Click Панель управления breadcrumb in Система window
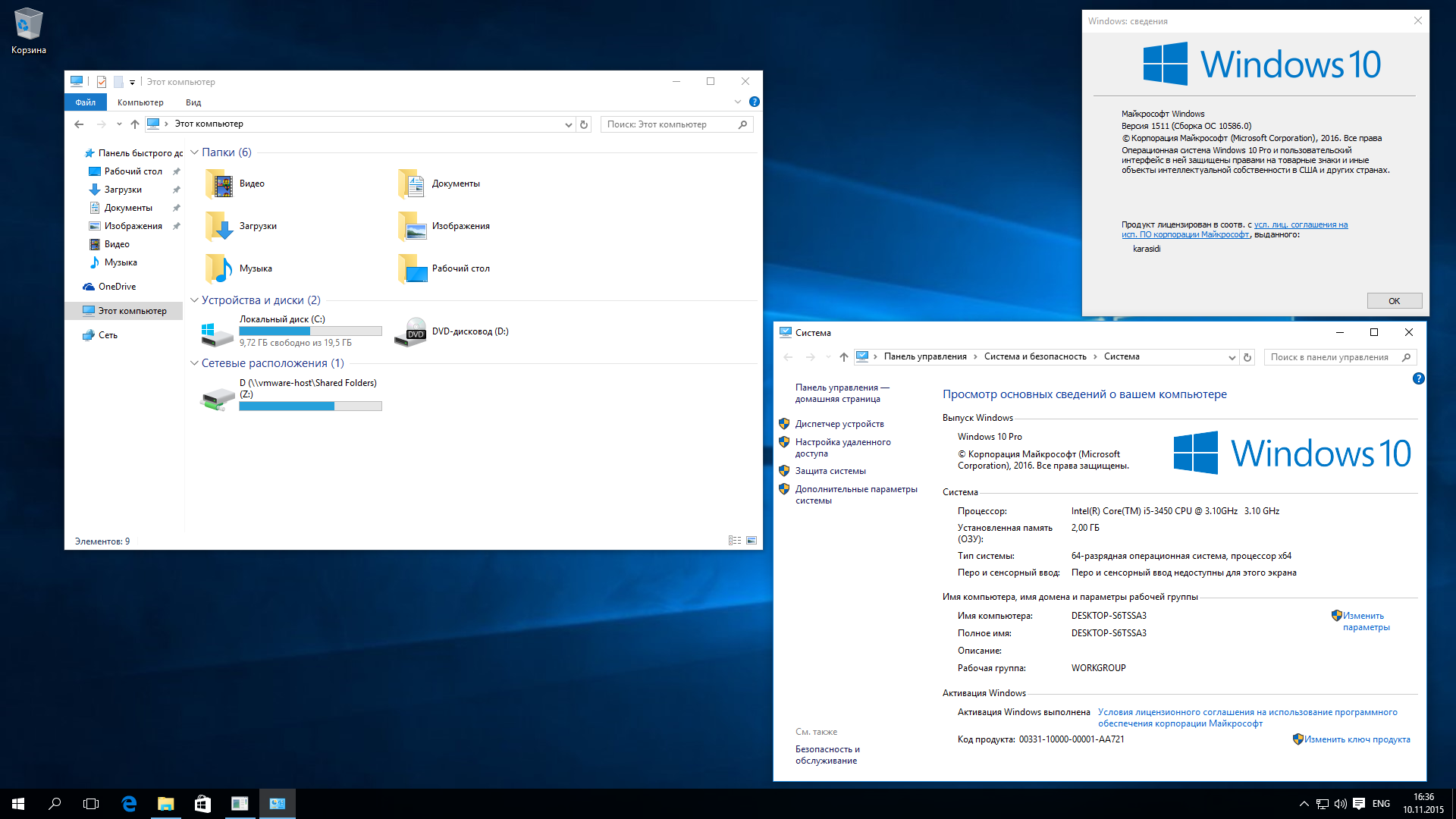Image resolution: width=1456 pixels, height=819 pixels. coord(925,356)
